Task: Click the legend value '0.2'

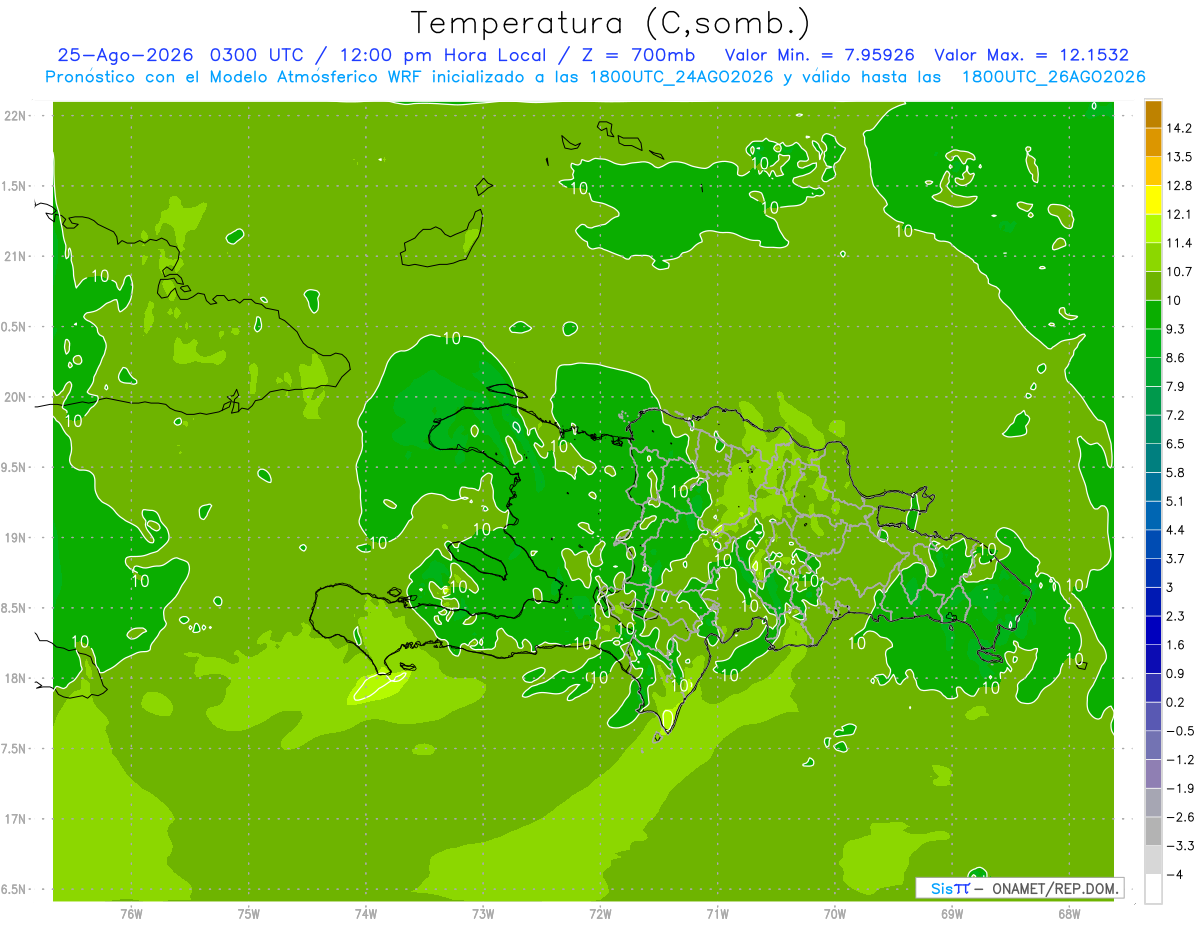Action: 1176,702
